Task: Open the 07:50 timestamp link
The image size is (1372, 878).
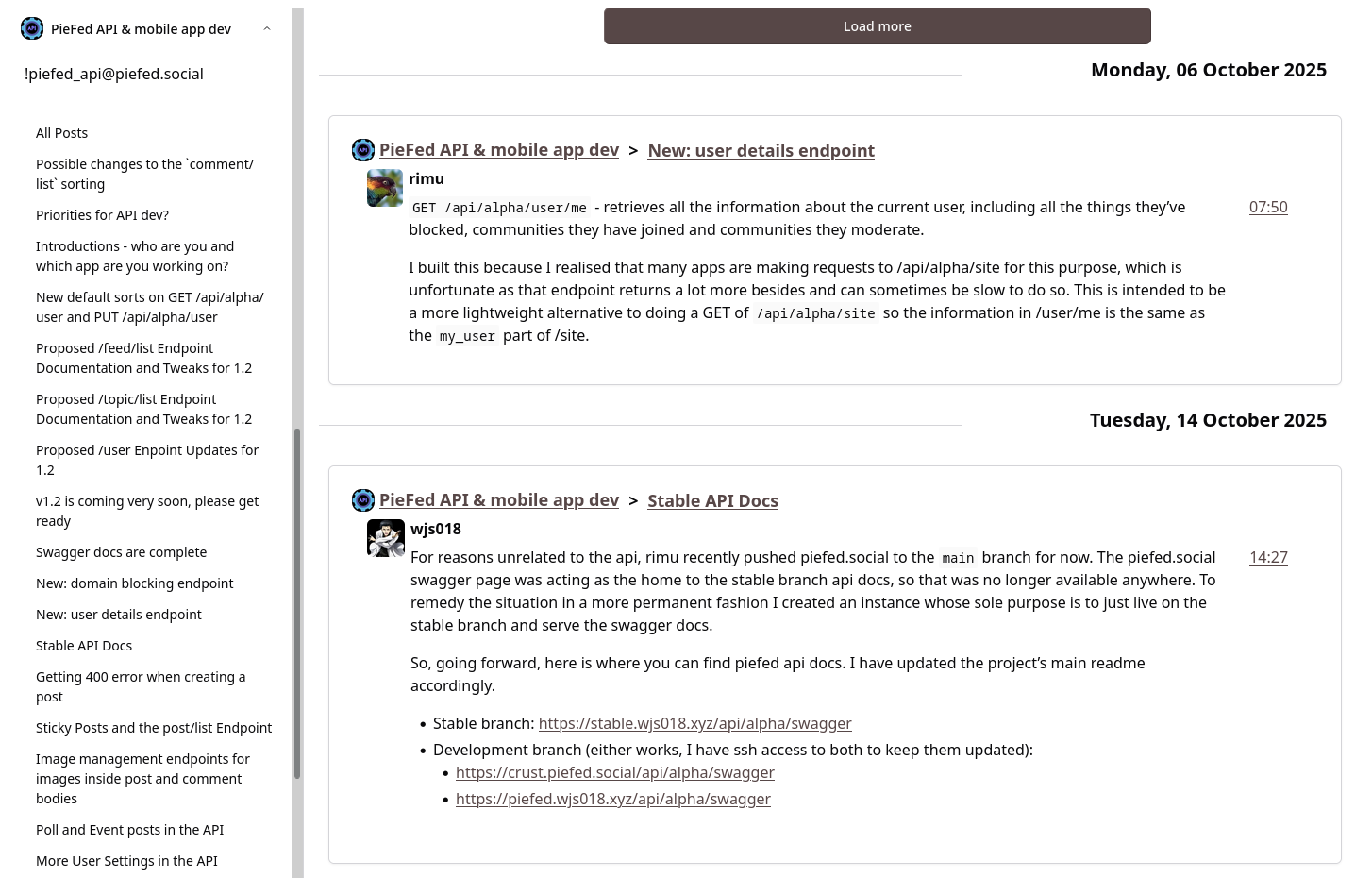Action: (x=1268, y=208)
